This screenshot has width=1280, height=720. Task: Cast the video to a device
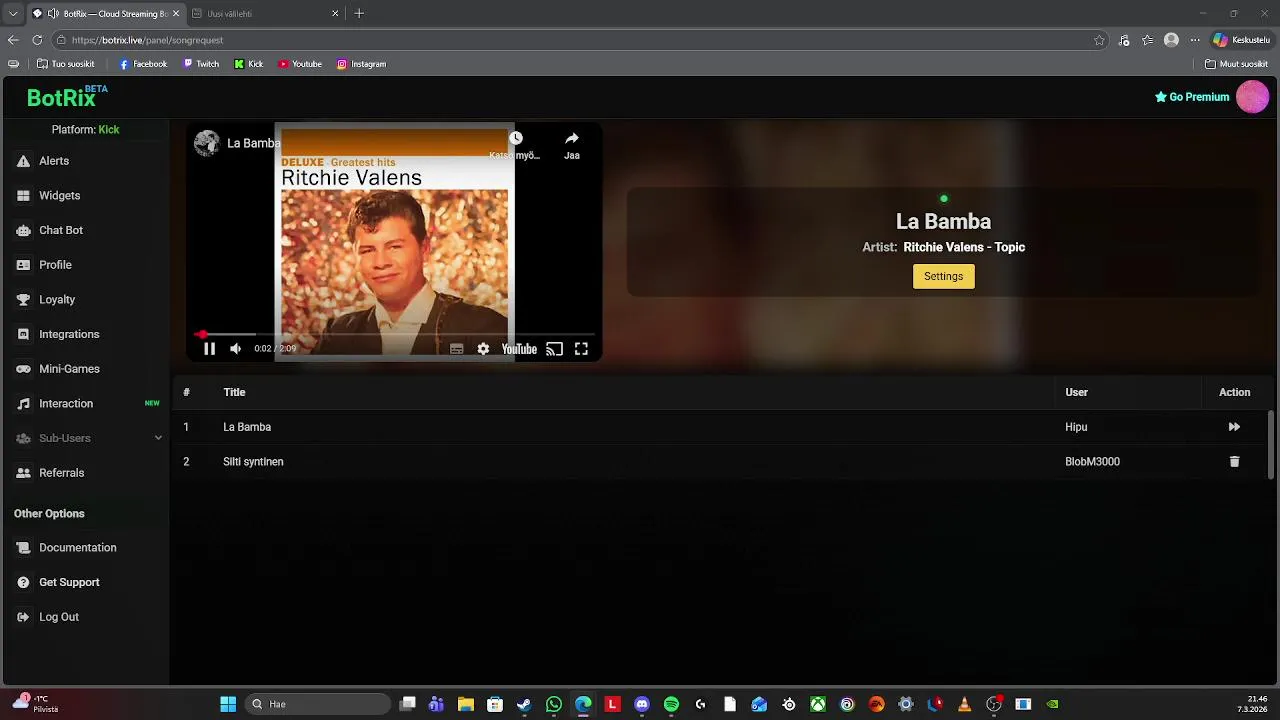pyautogui.click(x=554, y=349)
